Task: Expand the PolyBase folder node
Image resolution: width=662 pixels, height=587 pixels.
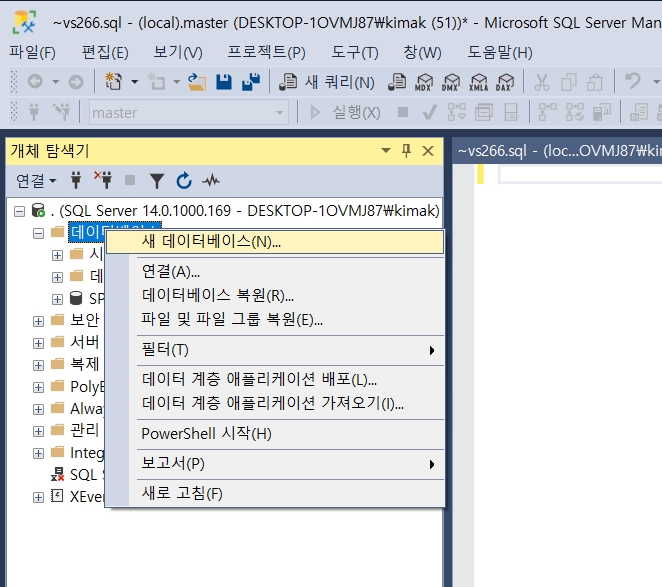Action: coord(38,387)
